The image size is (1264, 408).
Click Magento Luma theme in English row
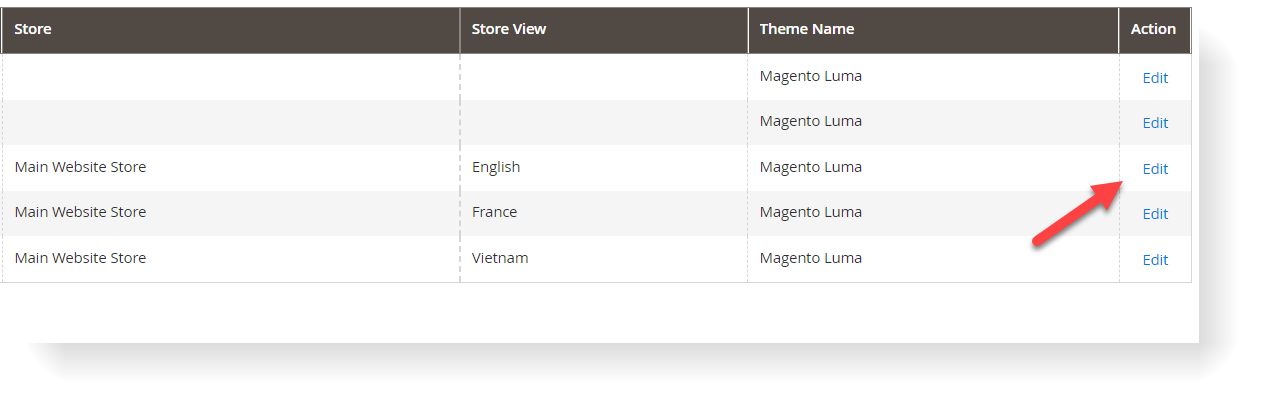tap(810, 167)
